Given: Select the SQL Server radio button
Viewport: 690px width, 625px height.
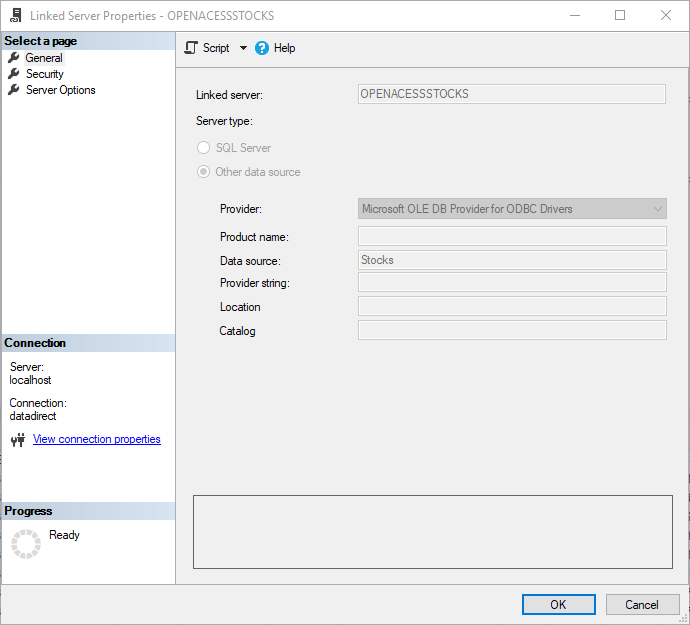Looking at the screenshot, I should coord(204,148).
